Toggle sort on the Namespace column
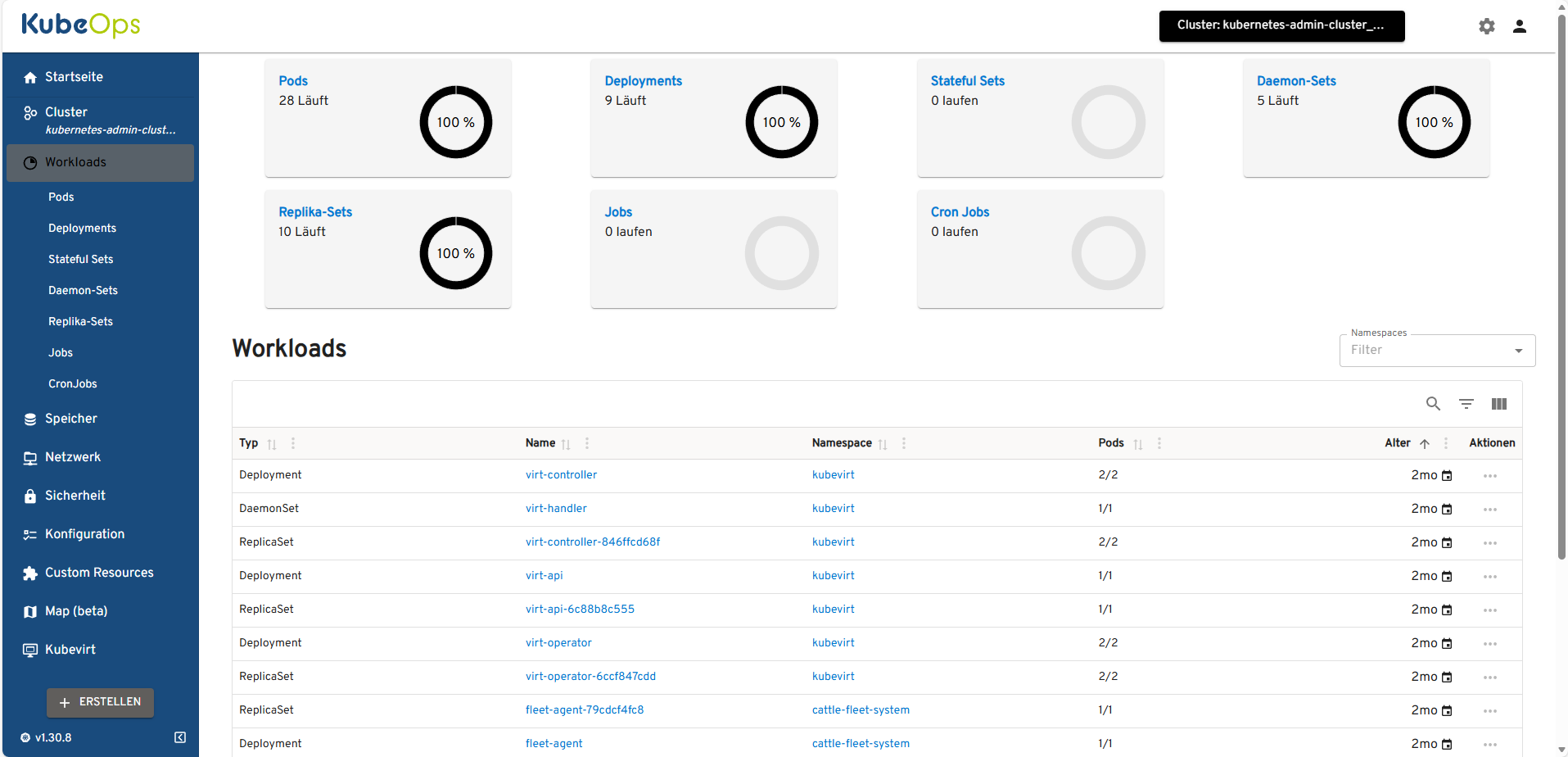Screen dimensions: 1568x757 tap(883, 444)
